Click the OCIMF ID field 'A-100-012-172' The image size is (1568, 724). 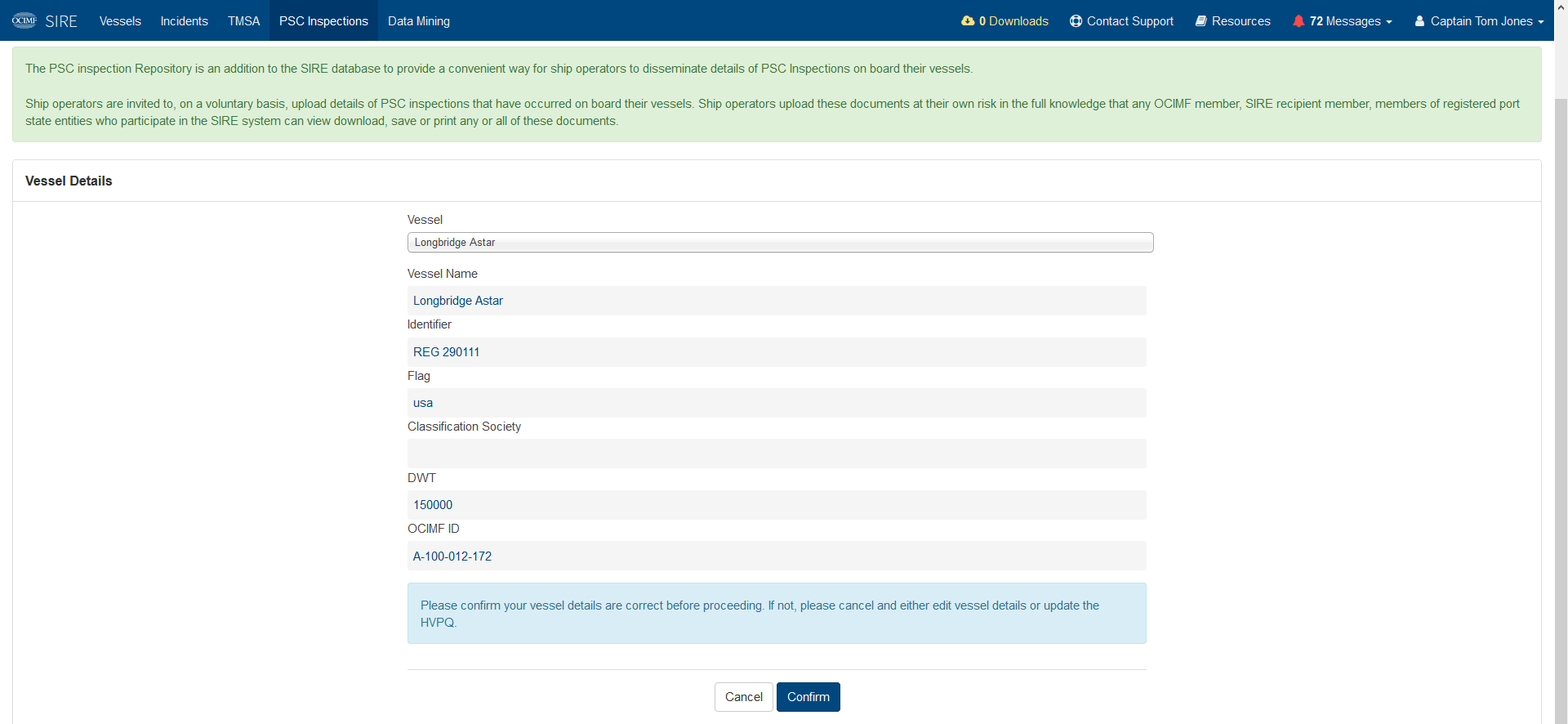(x=777, y=556)
